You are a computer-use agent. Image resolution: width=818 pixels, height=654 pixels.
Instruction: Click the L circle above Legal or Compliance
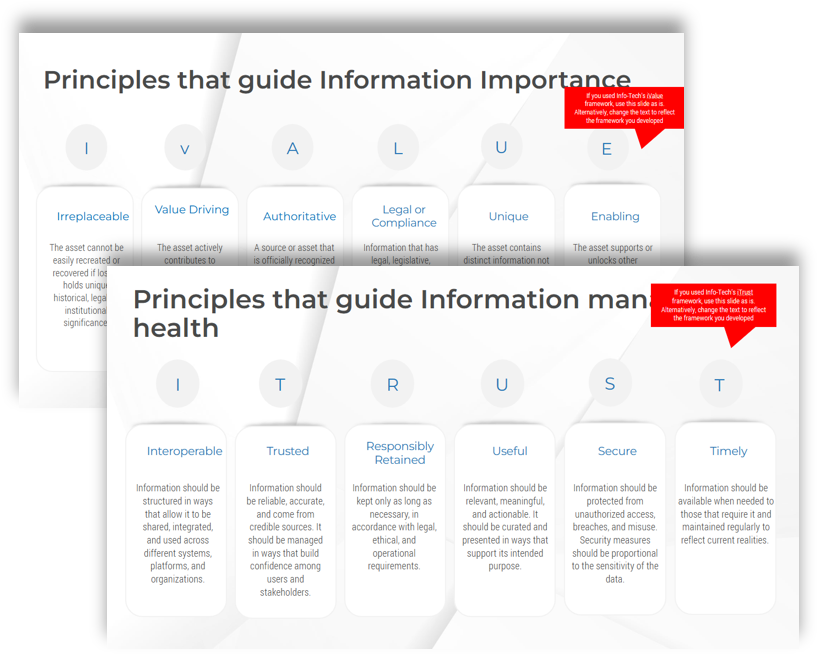(x=398, y=147)
